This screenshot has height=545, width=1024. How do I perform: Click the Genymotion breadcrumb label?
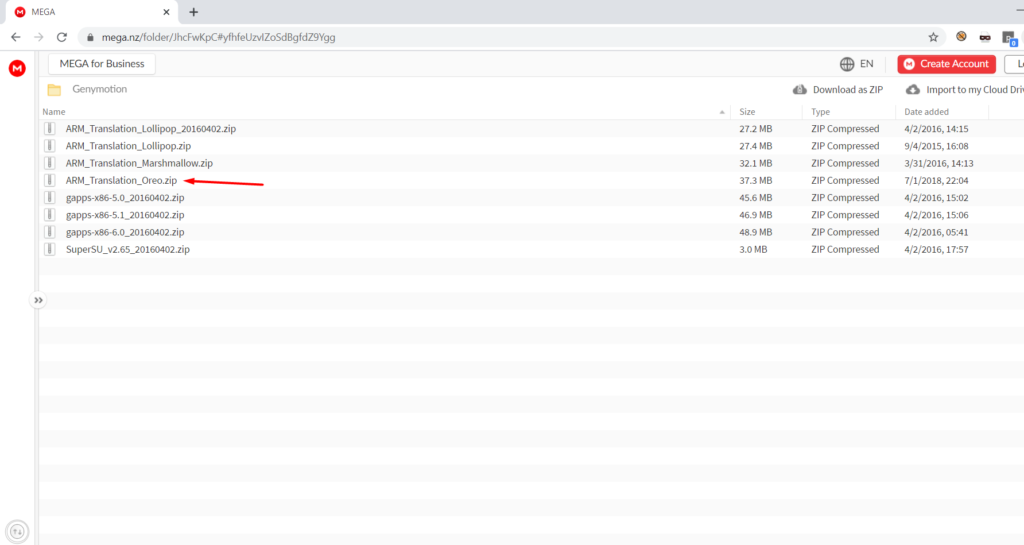coord(99,89)
